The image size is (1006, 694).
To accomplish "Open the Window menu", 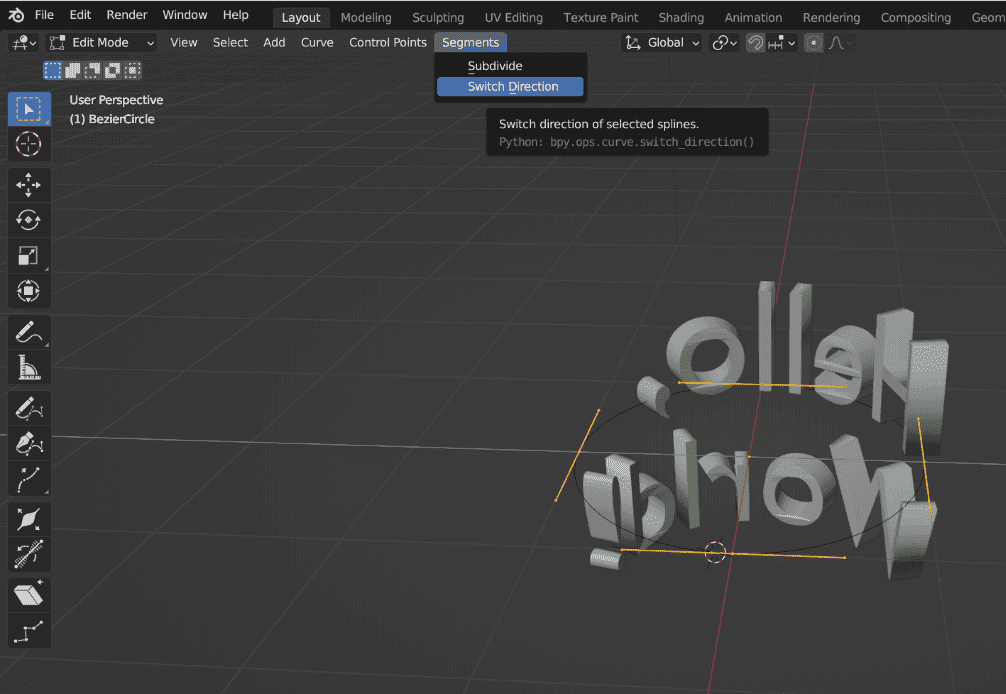I will pos(185,15).
